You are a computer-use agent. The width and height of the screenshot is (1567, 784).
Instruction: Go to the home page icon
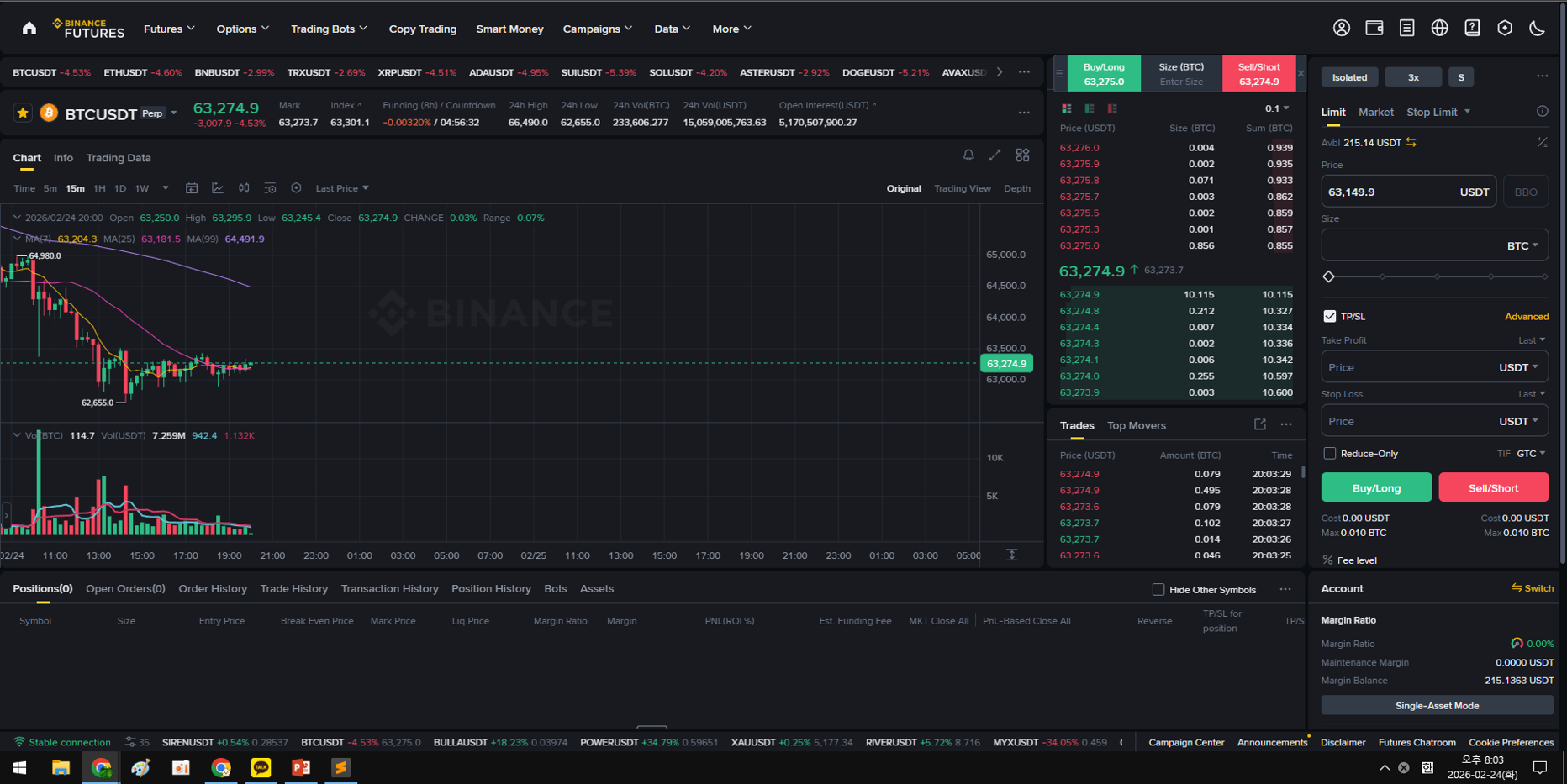click(x=29, y=29)
